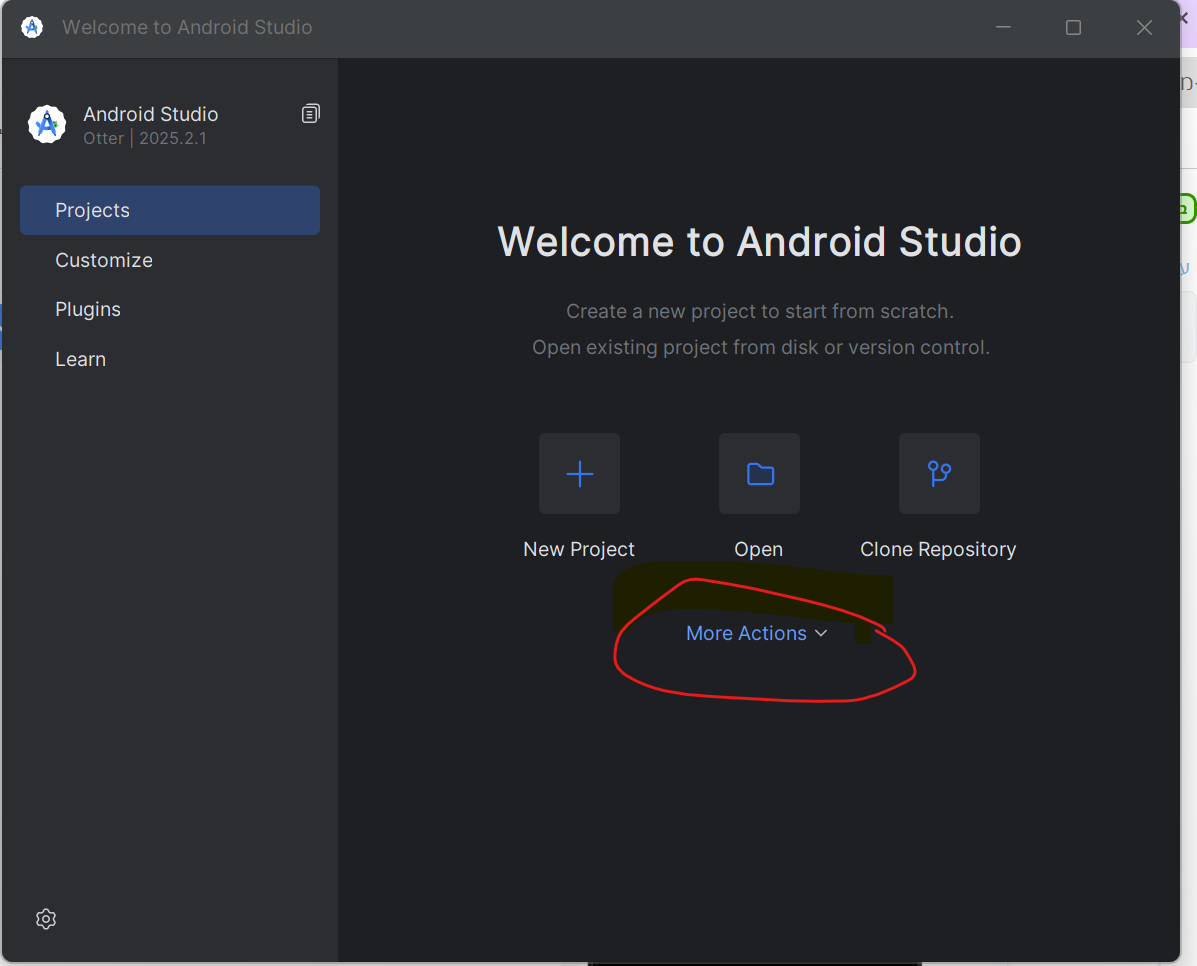
Task: Switch to the Customize tab
Action: pos(104,260)
